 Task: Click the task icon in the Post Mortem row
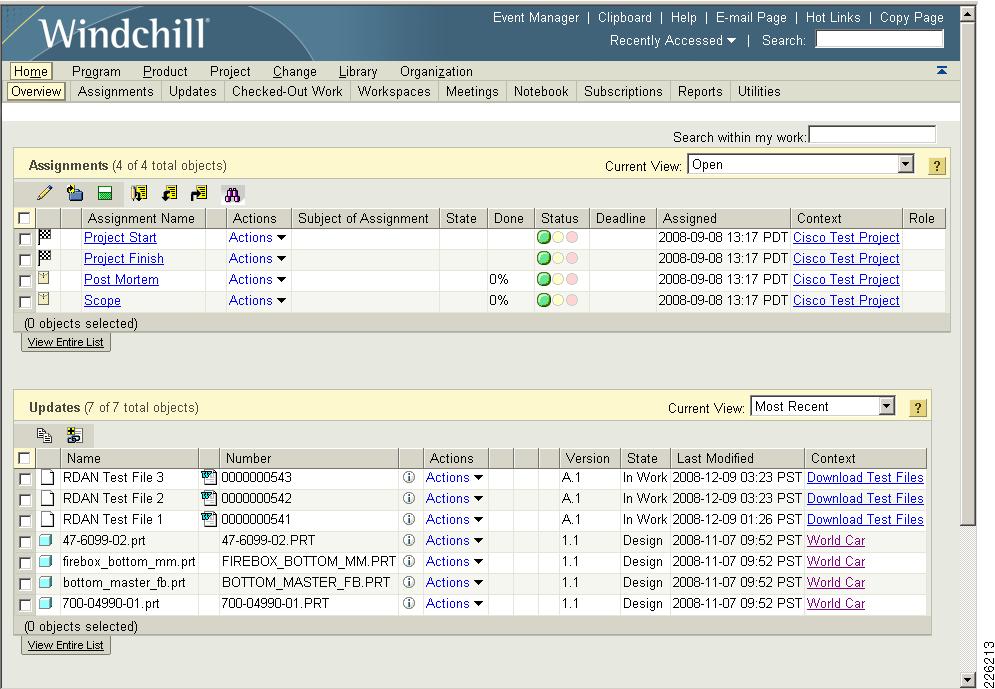[44, 278]
